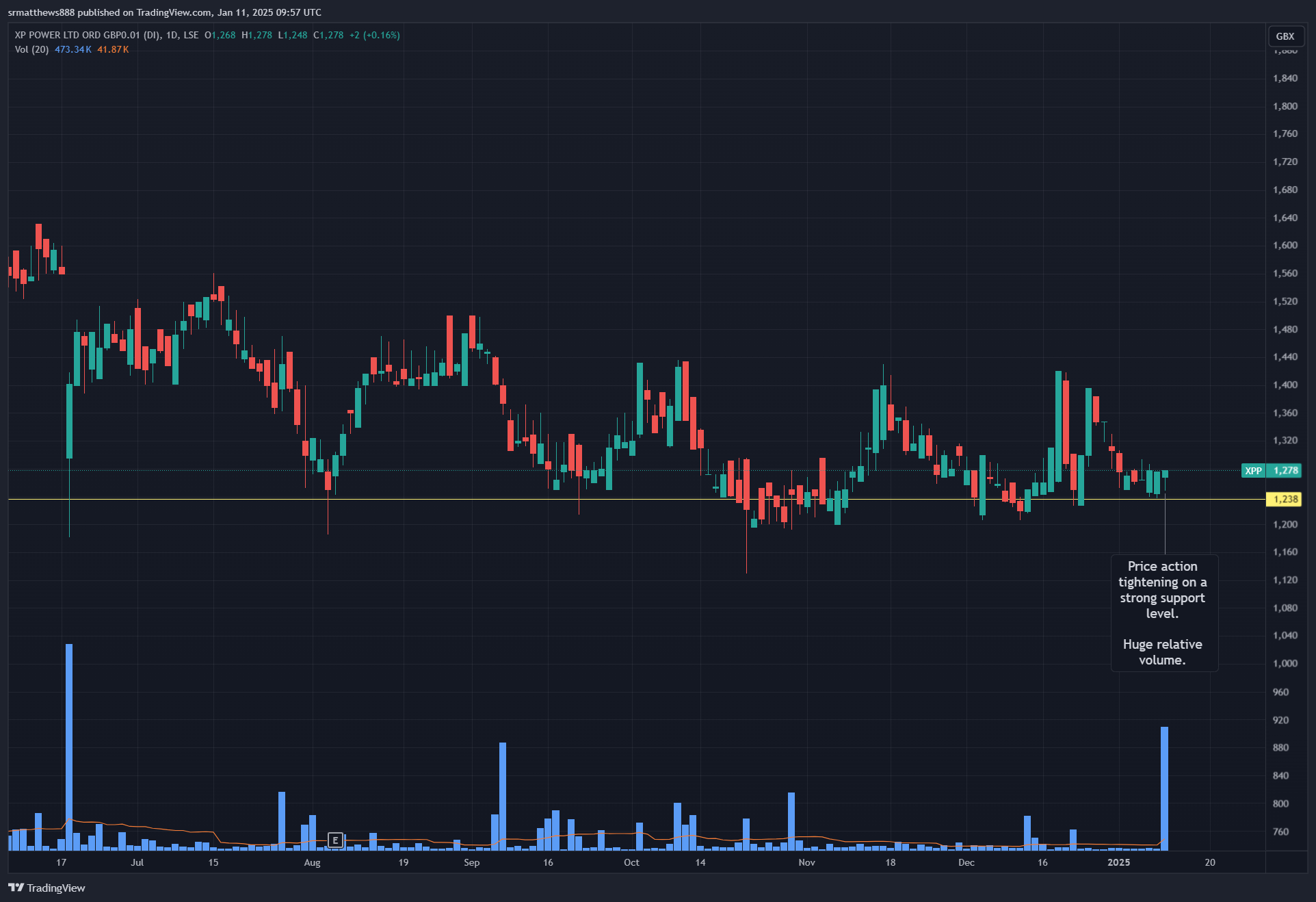
Task: Click the earnings E marker icon
Action: coord(335,840)
